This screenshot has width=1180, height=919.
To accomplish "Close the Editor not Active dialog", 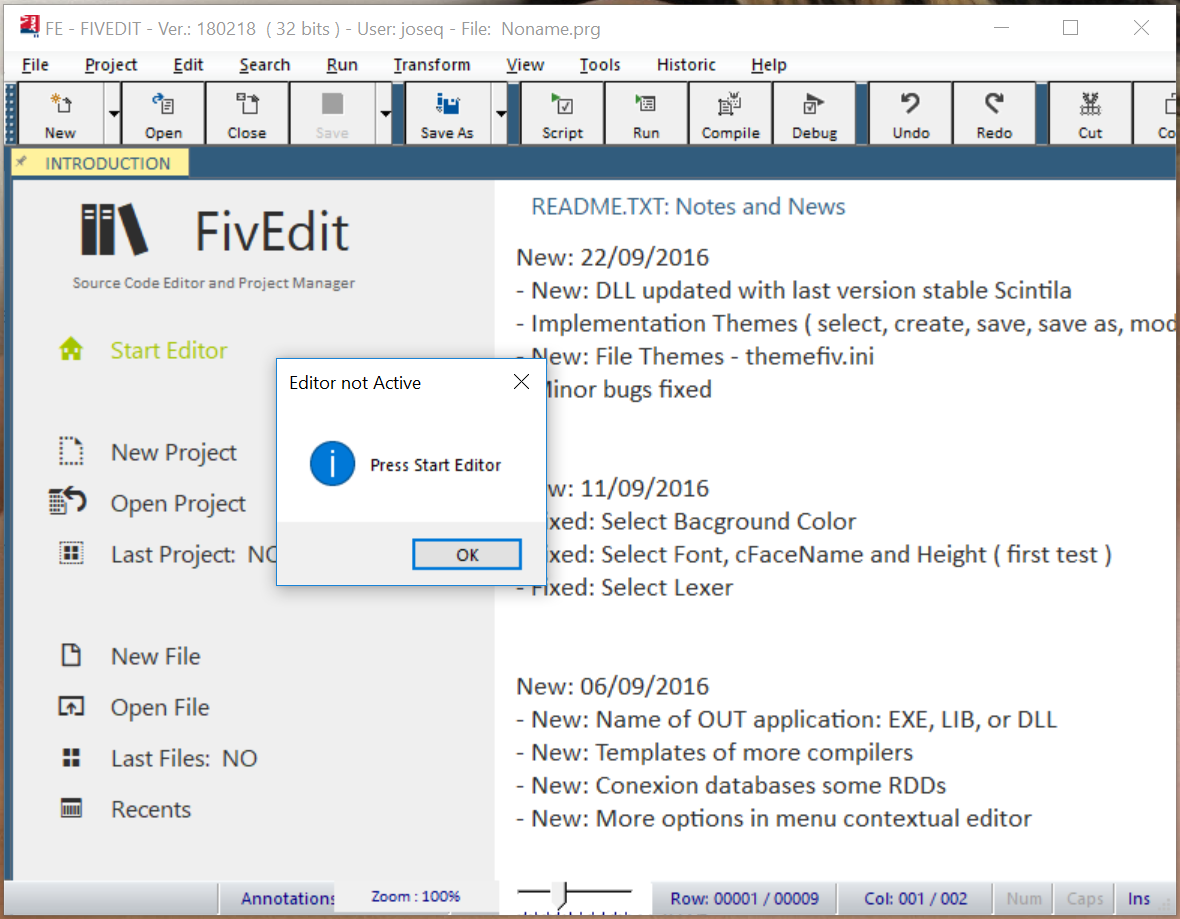I will [x=521, y=382].
